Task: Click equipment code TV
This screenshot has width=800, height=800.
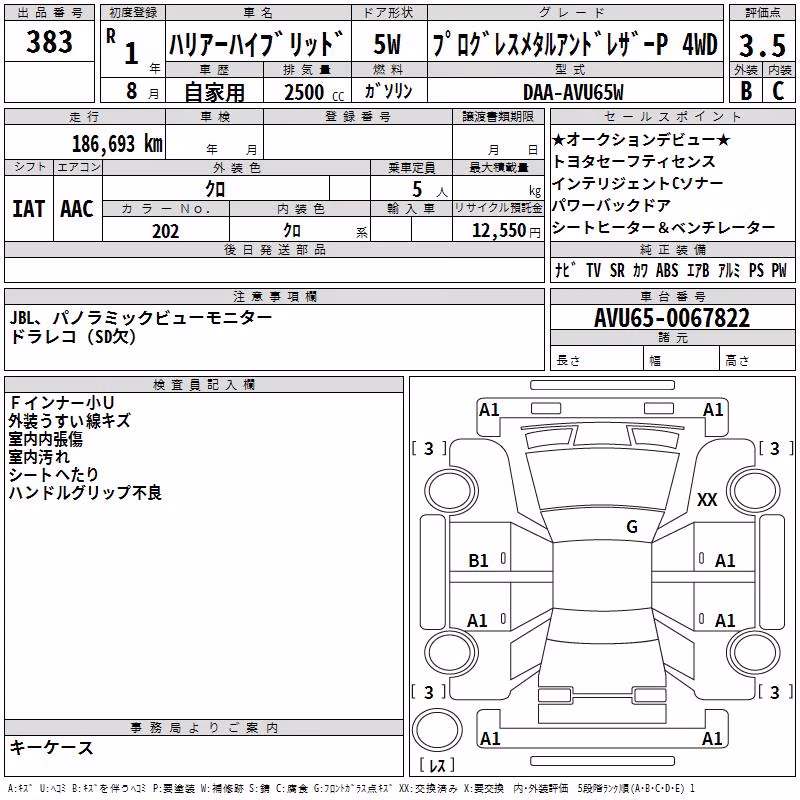Action: pyautogui.click(x=593, y=270)
